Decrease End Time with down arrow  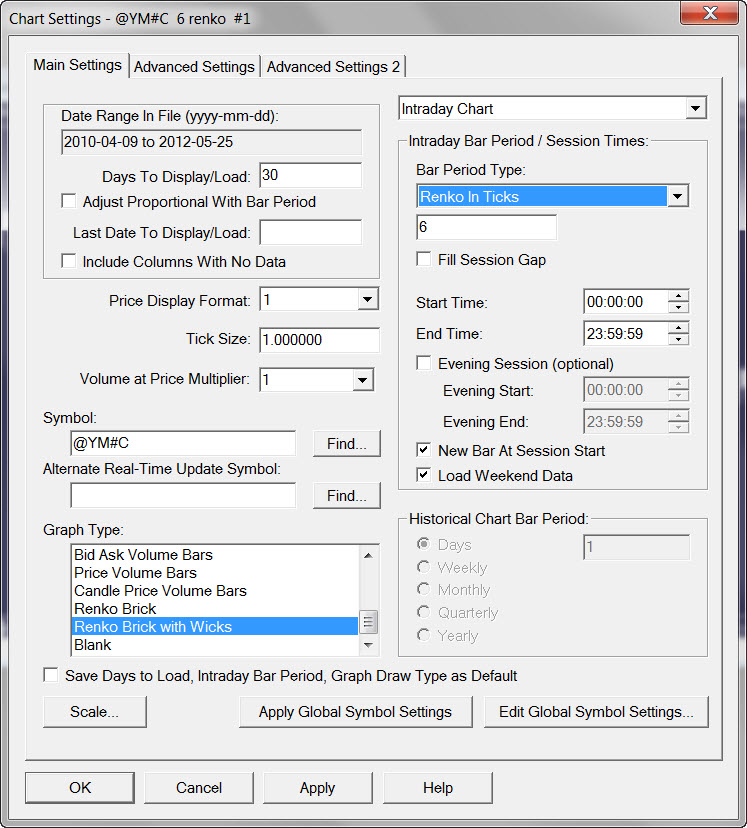678,339
